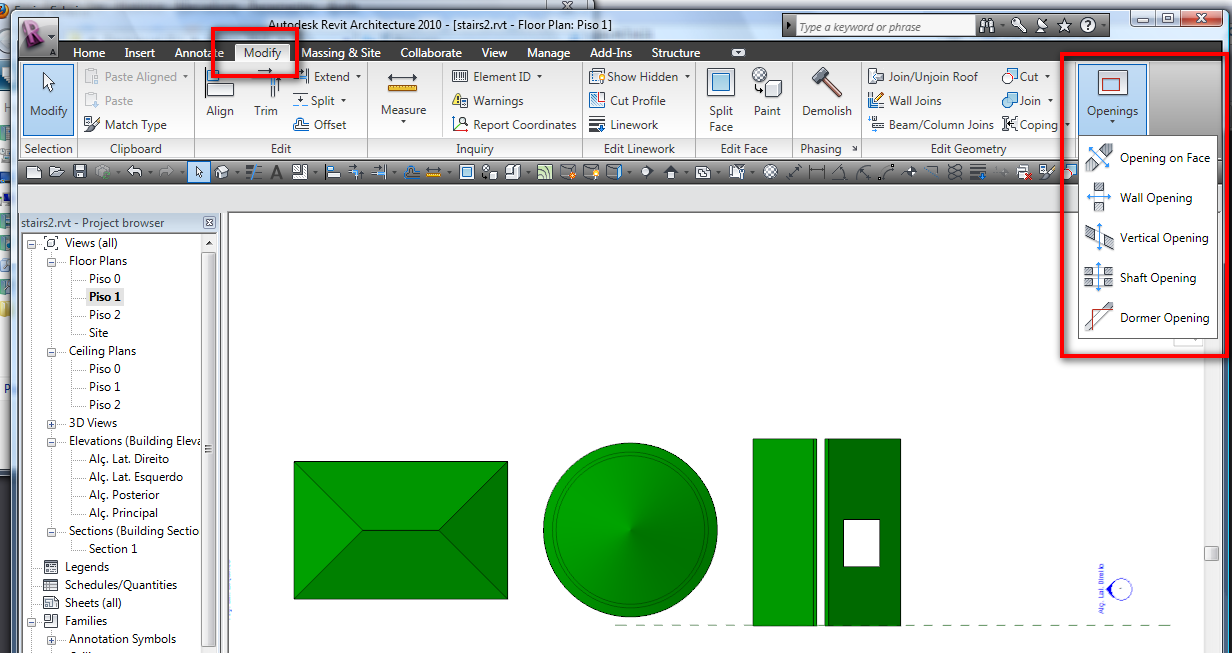Select the pointer arrow icon in quick access toolbar
This screenshot has height=653, width=1232.
click(200, 172)
